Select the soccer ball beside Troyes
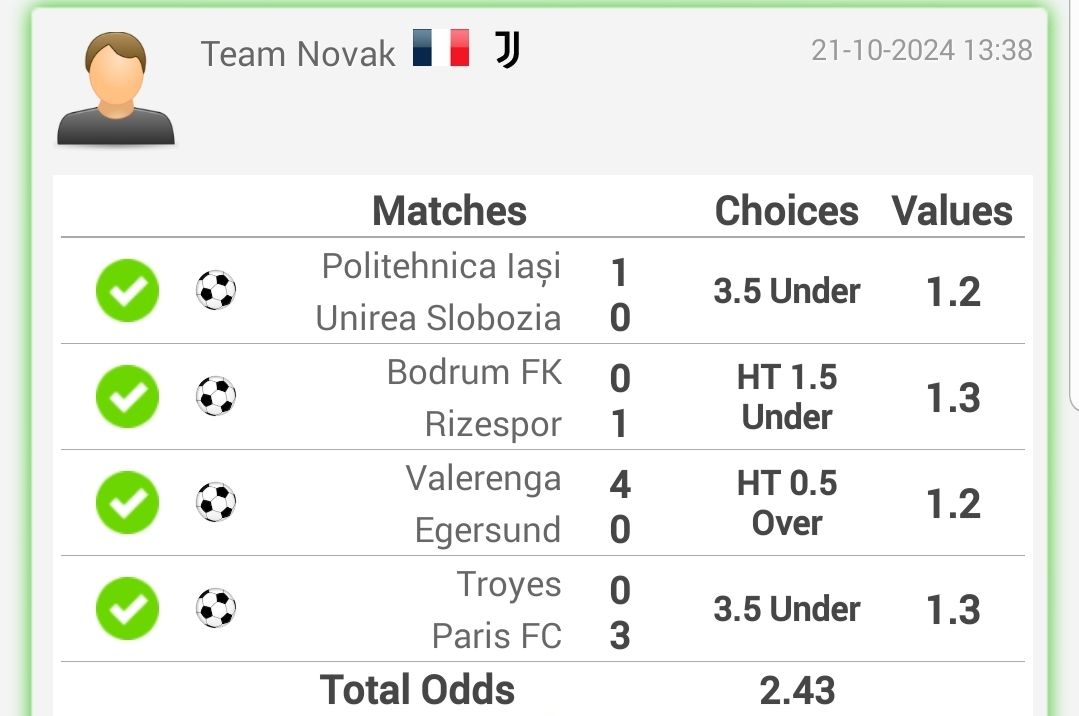 coord(216,608)
